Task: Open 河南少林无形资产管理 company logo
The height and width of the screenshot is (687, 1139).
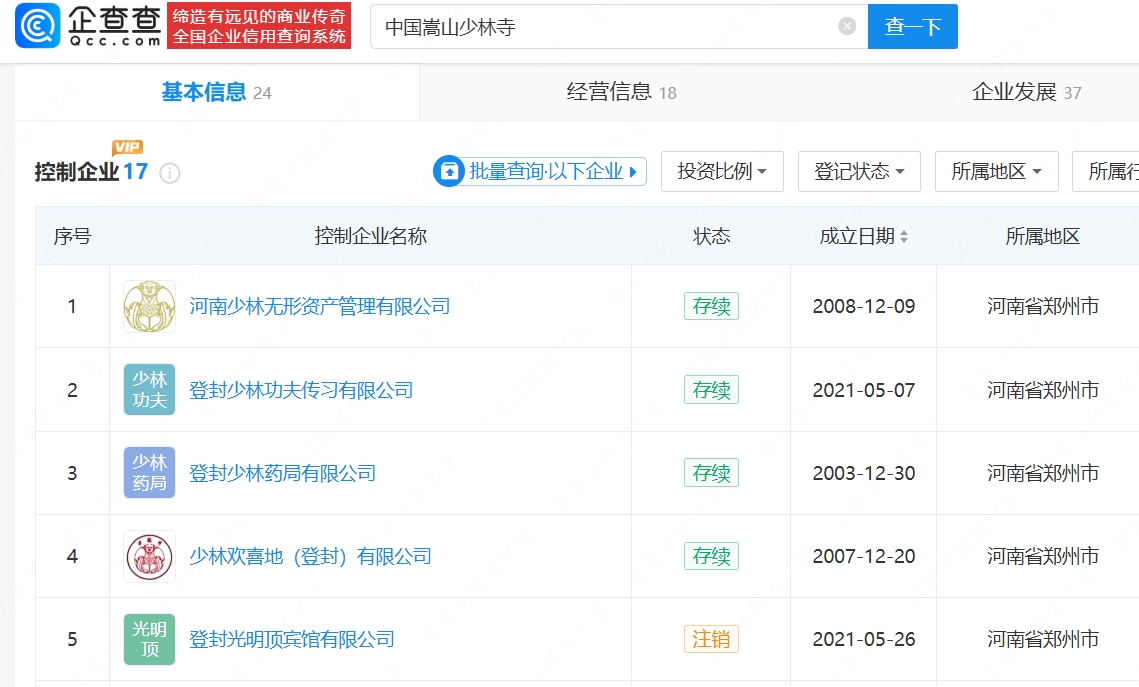Action: click(149, 307)
